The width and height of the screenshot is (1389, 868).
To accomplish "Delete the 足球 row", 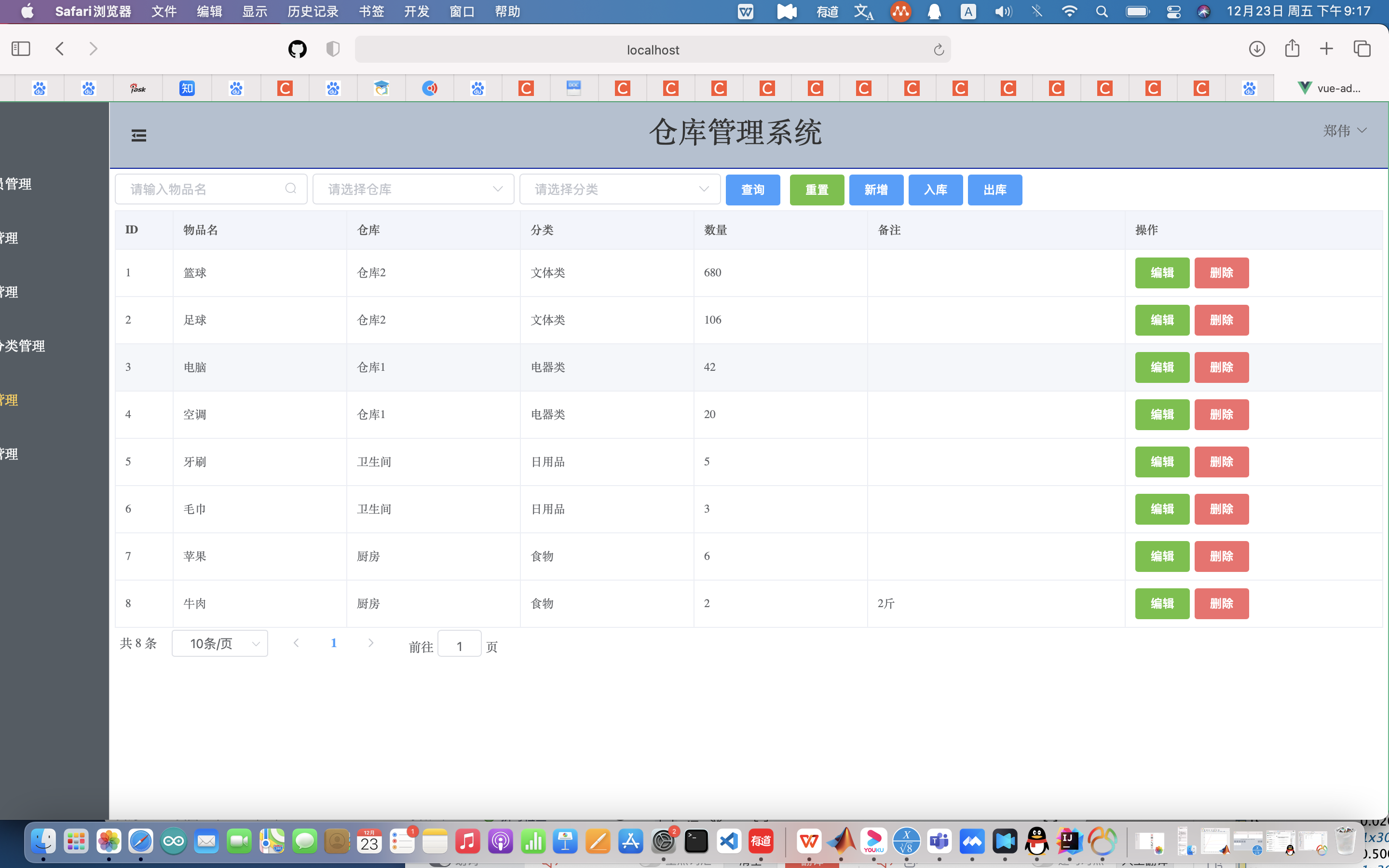I will [x=1221, y=320].
